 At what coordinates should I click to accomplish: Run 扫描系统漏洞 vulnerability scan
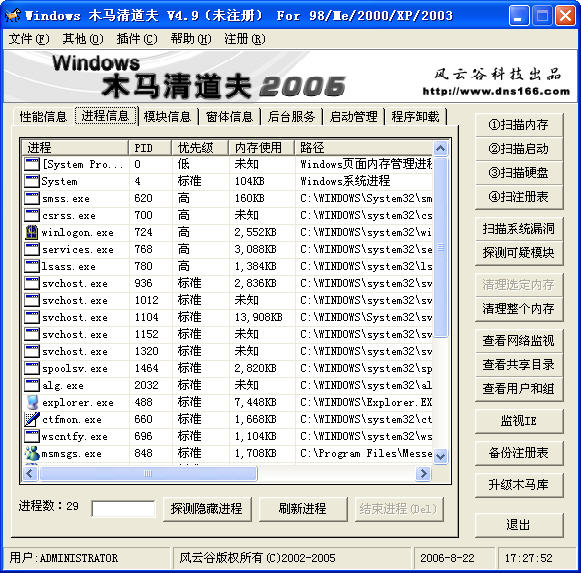[519, 229]
